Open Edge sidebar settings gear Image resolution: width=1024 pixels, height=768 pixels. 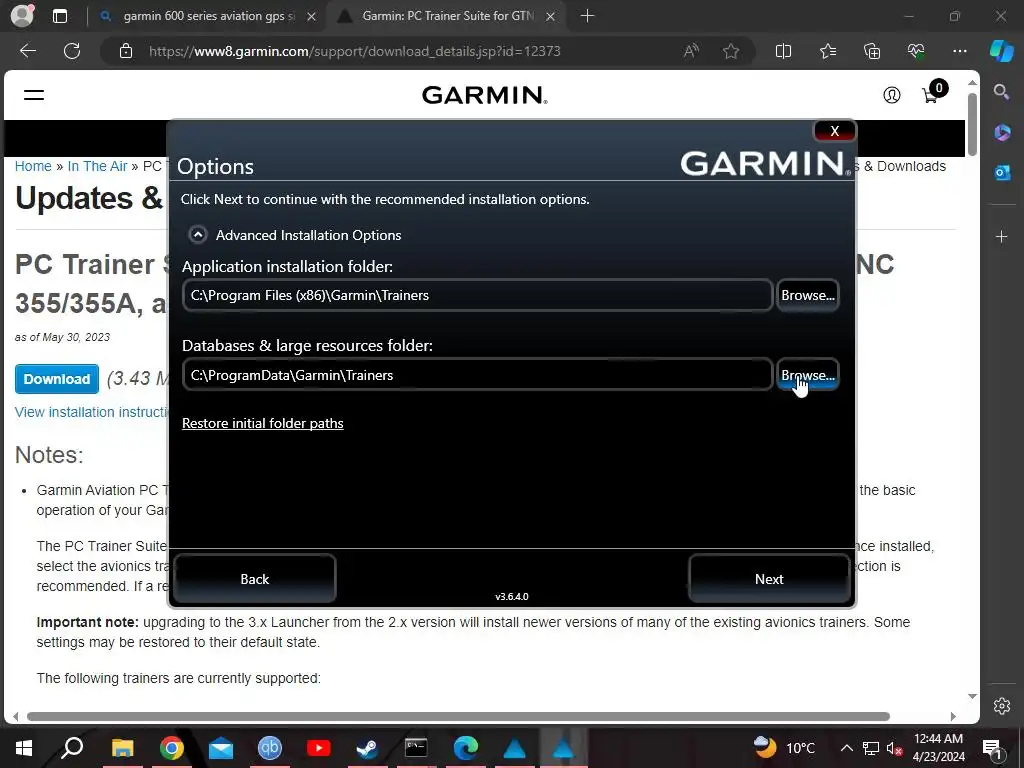[x=1002, y=706]
